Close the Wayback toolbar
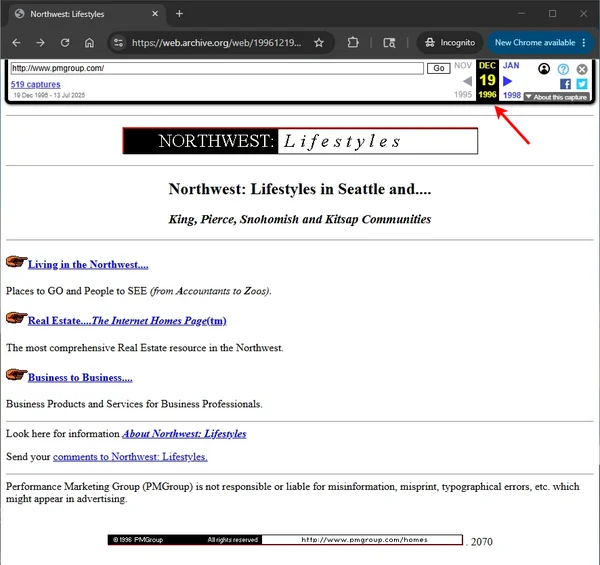The height and width of the screenshot is (565, 600). click(x=582, y=69)
